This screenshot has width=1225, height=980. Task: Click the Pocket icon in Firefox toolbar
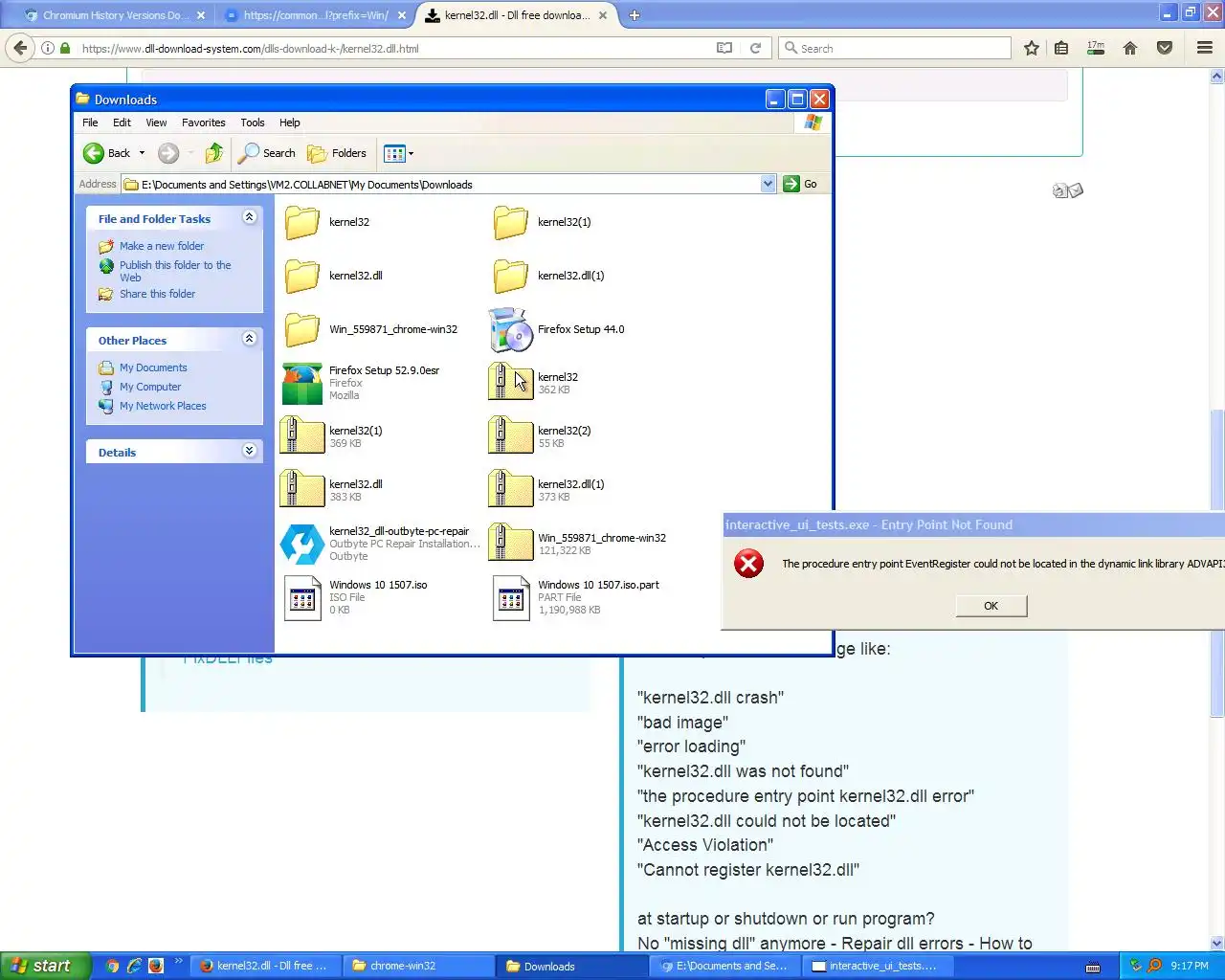point(1165,48)
